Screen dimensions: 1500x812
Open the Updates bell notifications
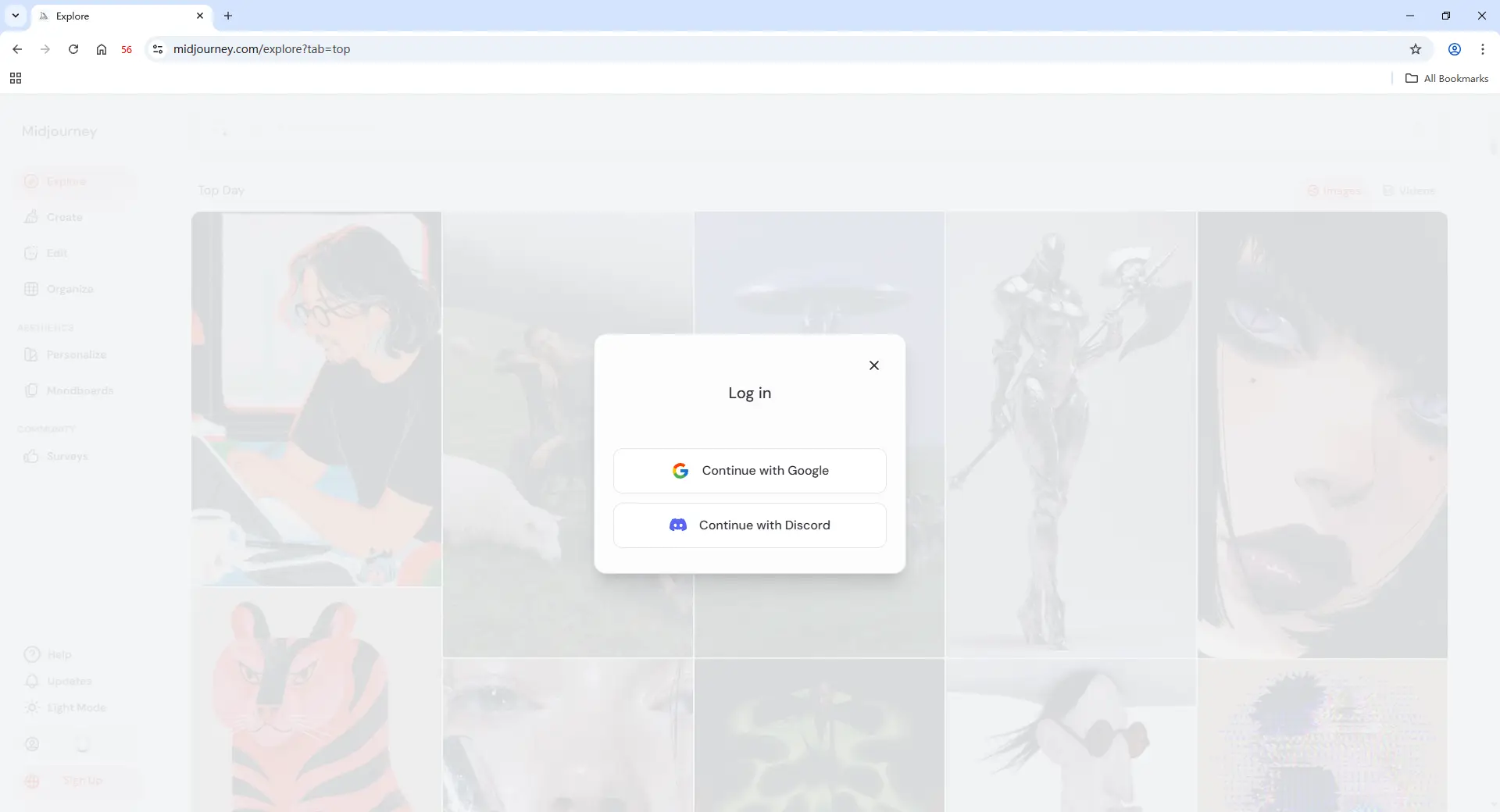click(59, 681)
